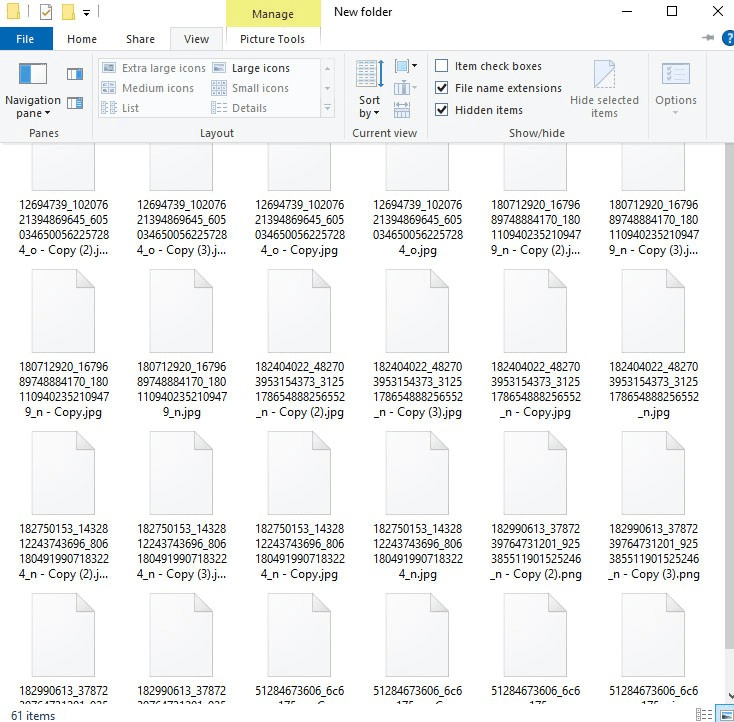
Task: Click the Options folder settings icon
Action: 675,74
